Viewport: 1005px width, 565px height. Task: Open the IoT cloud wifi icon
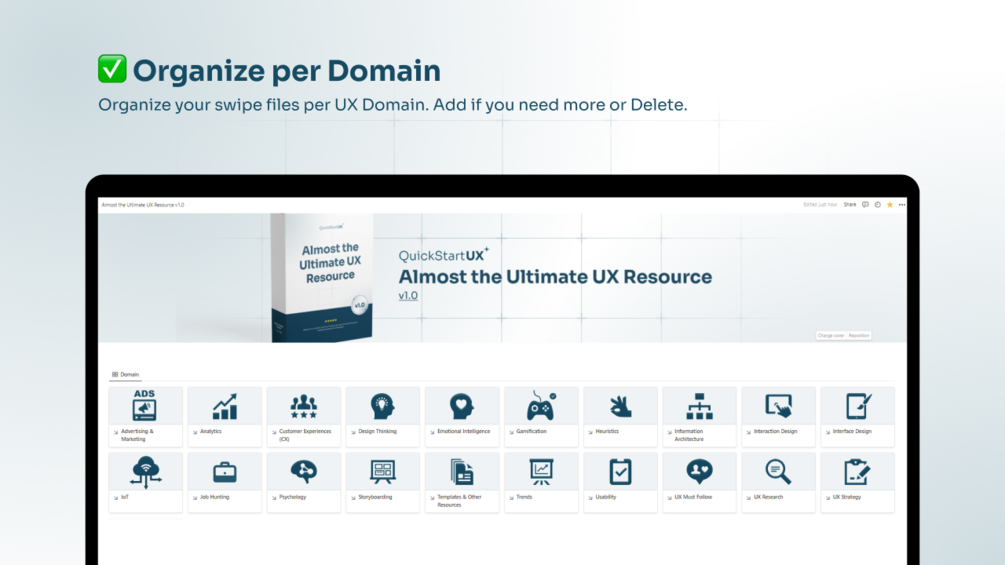tap(145, 472)
